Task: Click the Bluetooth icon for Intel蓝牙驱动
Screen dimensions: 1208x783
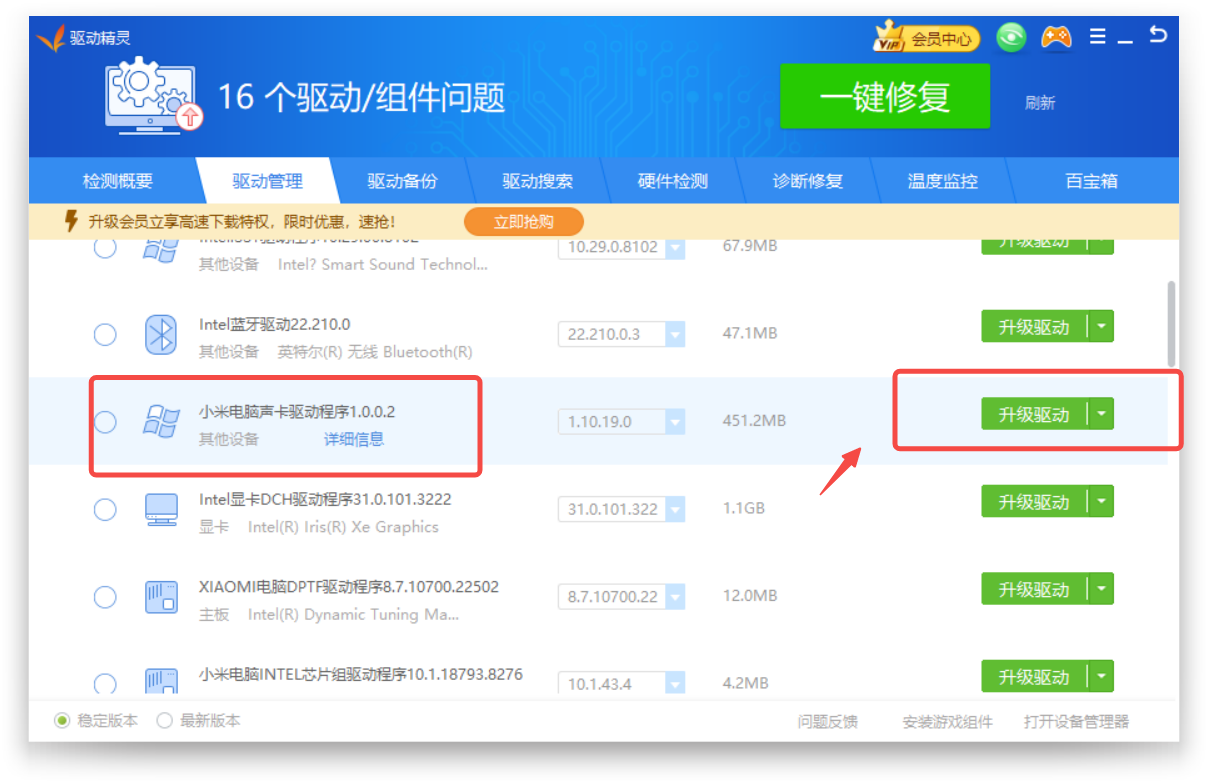Action: pyautogui.click(x=161, y=334)
